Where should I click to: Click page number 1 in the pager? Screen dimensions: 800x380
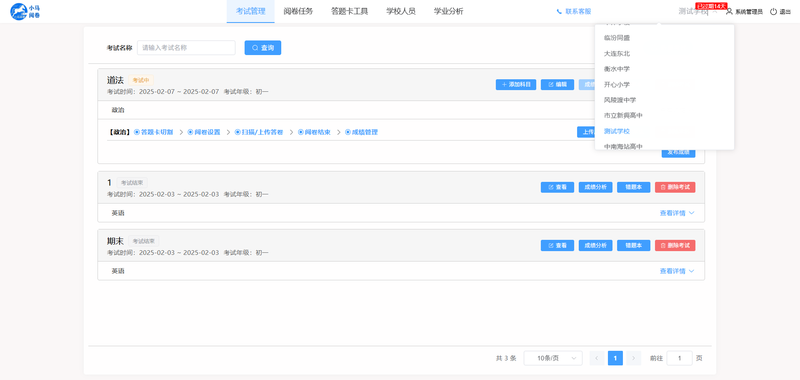point(615,358)
